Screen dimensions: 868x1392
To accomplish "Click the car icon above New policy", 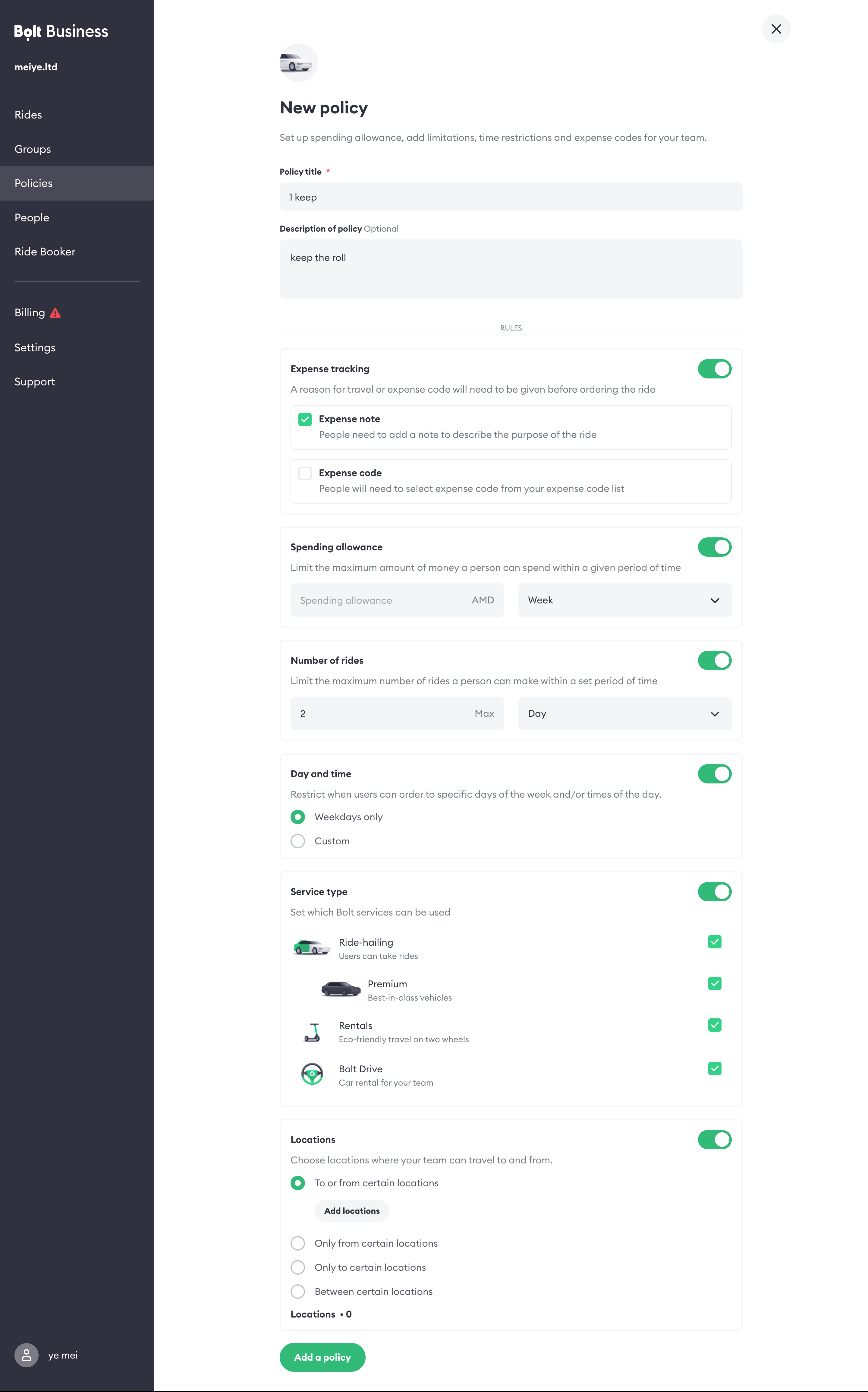I will point(298,63).
